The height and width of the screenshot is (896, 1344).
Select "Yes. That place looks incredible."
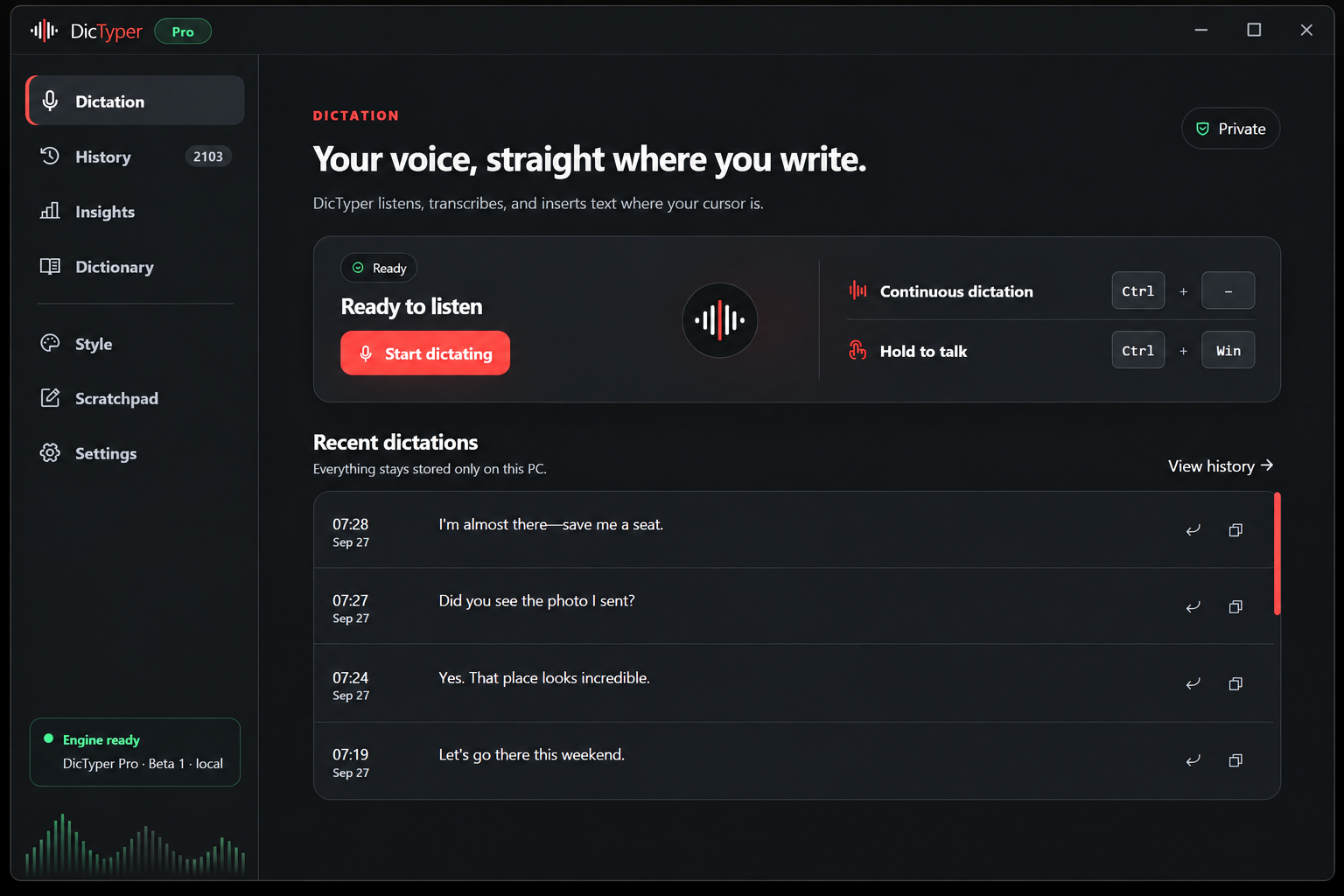click(543, 677)
